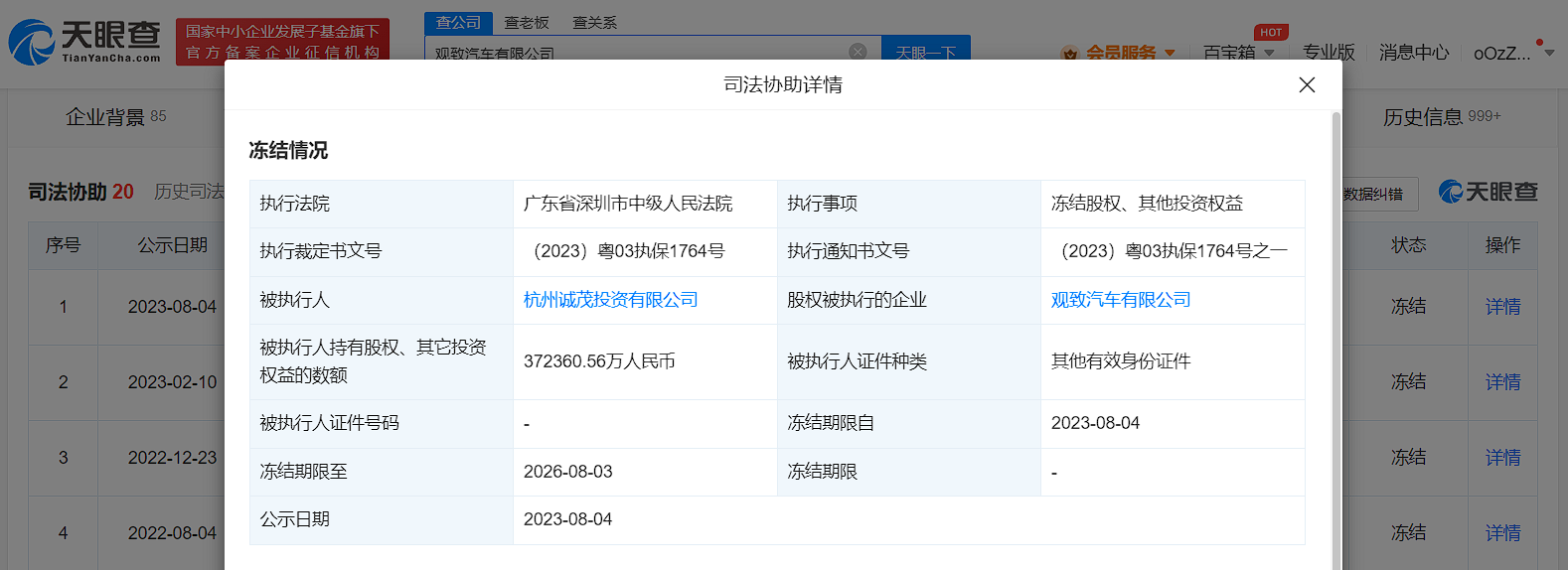Select the 查公司 search tab
This screenshot has height=570, width=1568.
pyautogui.click(x=458, y=22)
